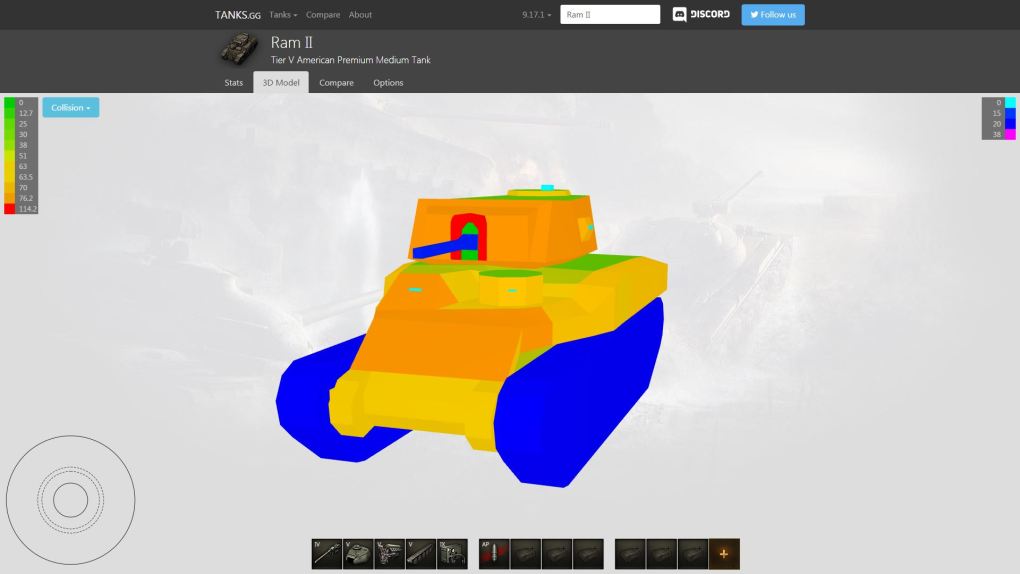Open the Discord link

coord(701,15)
